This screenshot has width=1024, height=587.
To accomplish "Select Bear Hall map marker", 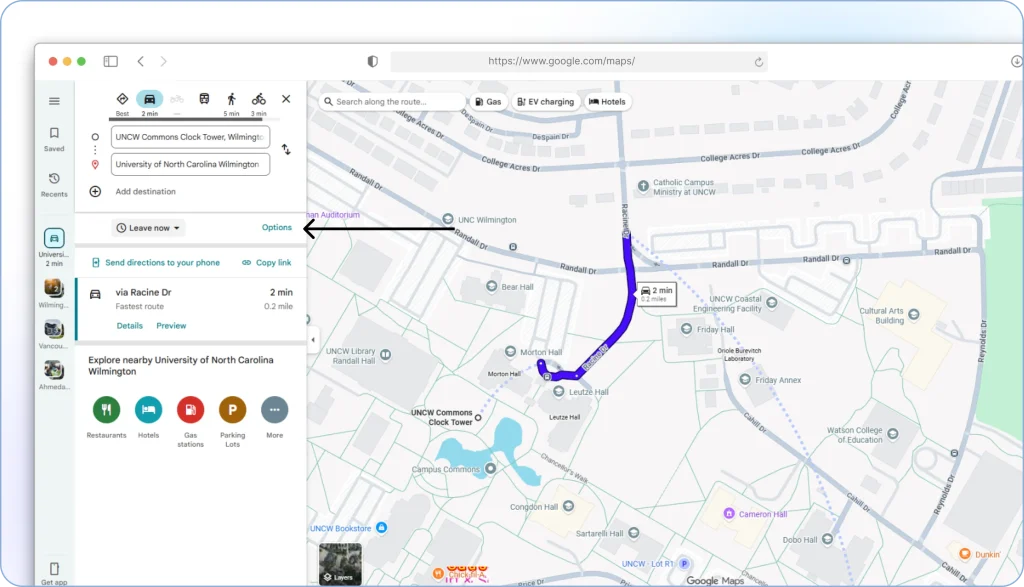I will (x=492, y=286).
